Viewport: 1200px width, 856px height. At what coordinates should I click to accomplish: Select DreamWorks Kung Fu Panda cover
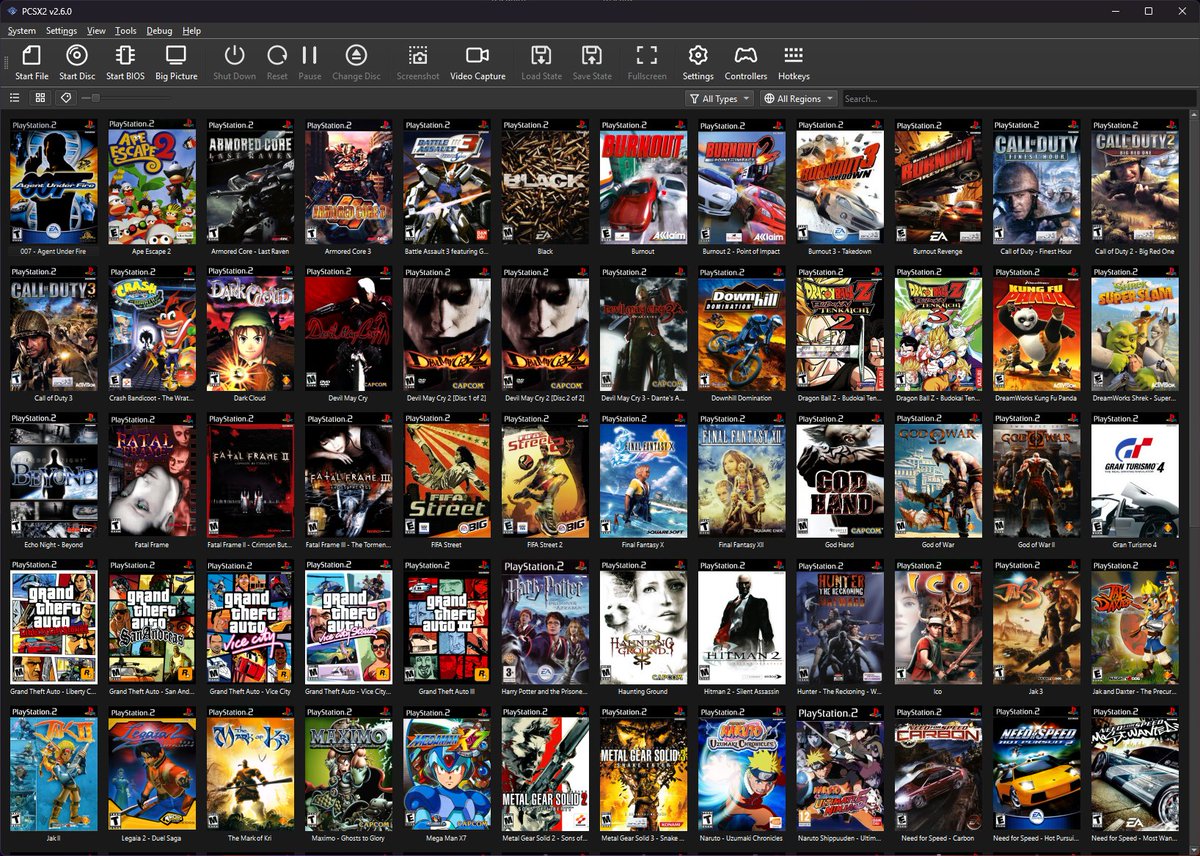[x=1037, y=328]
